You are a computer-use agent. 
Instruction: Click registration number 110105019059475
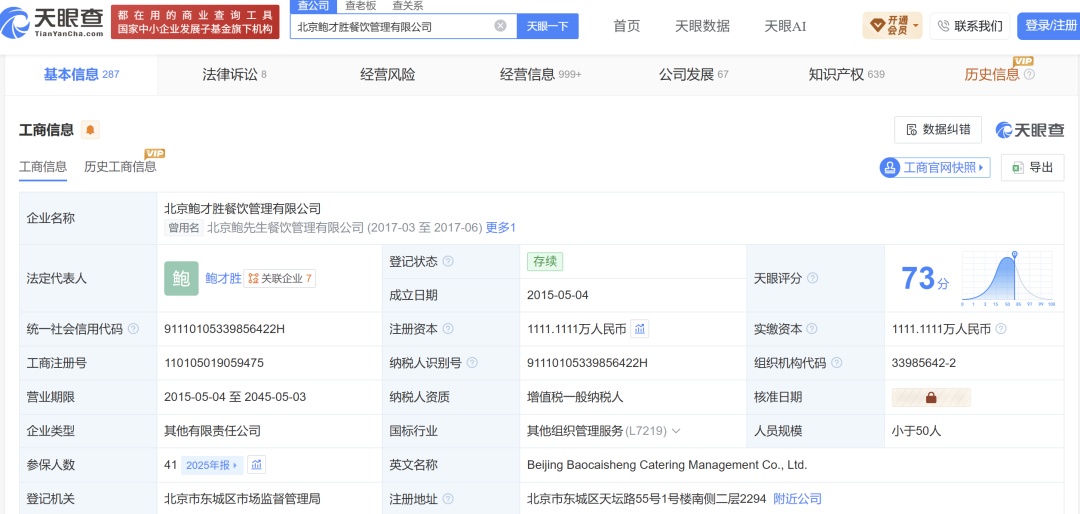click(214, 363)
